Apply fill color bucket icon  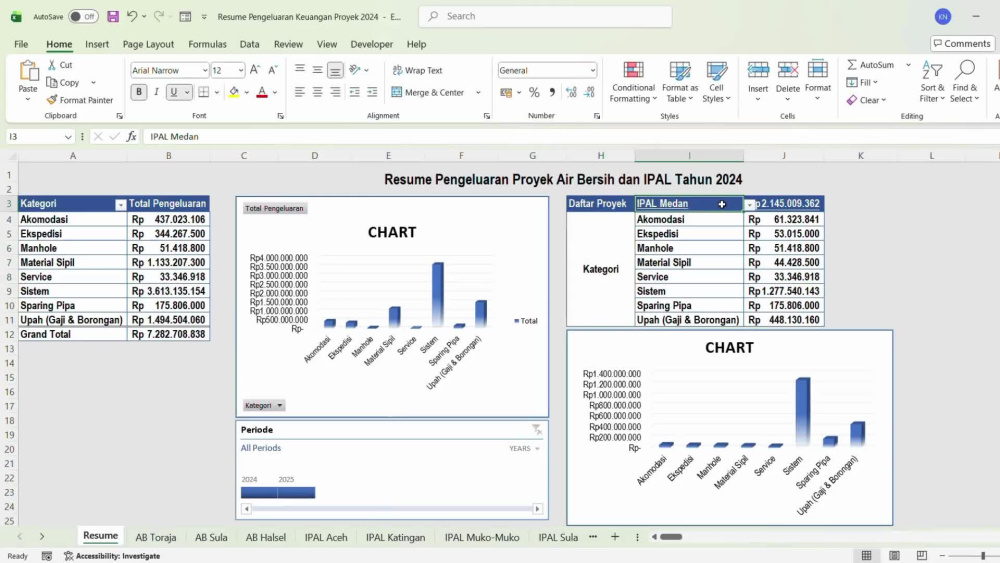(x=234, y=92)
